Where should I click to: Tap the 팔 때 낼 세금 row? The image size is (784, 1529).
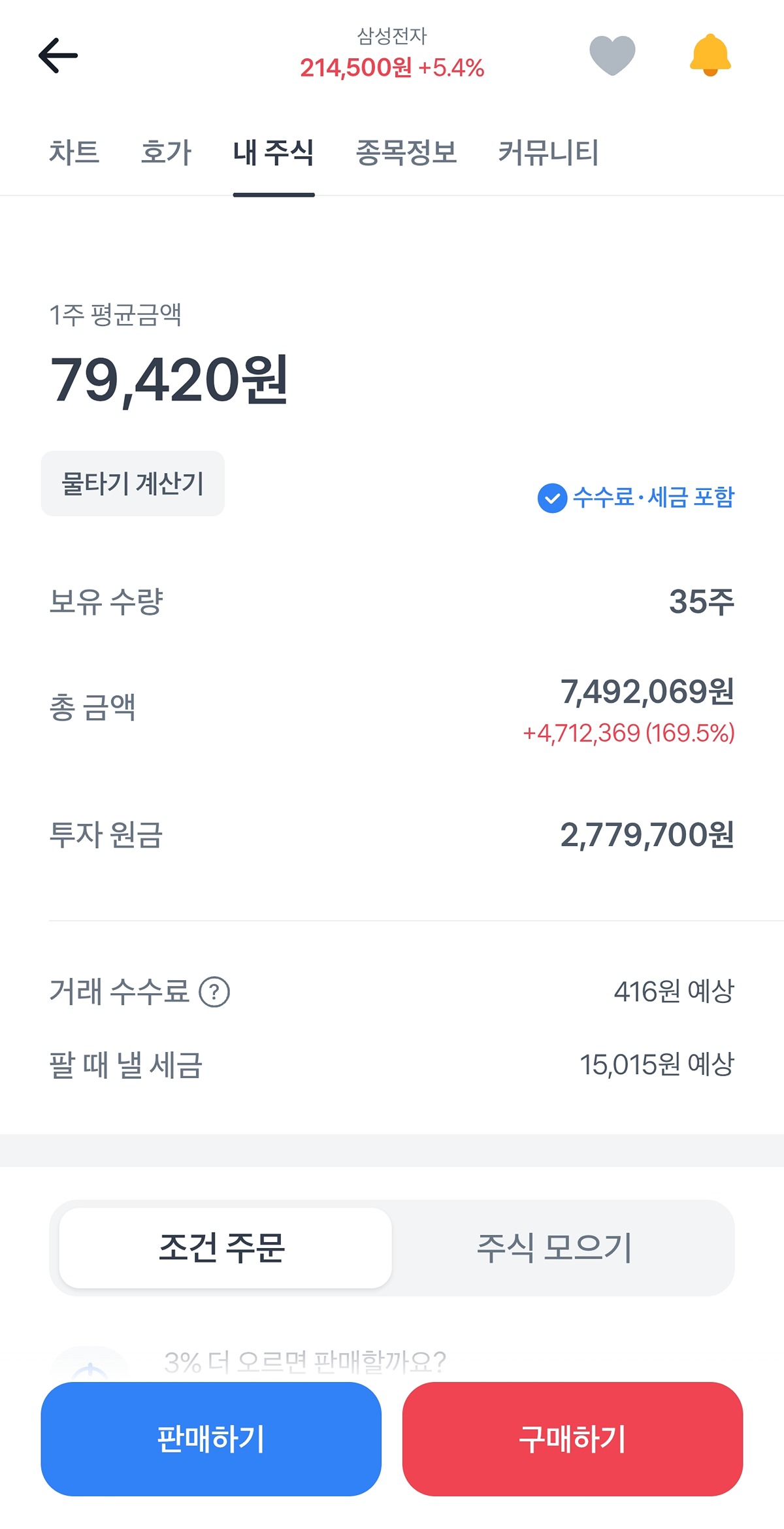click(392, 1064)
